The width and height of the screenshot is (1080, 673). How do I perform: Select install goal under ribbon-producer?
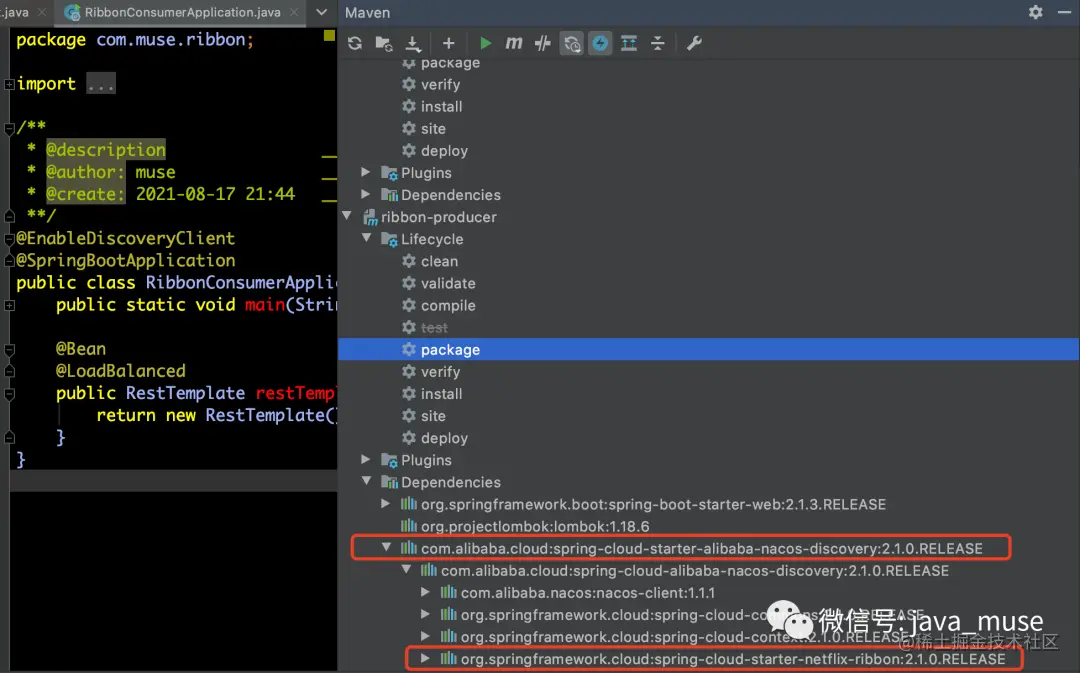click(442, 394)
